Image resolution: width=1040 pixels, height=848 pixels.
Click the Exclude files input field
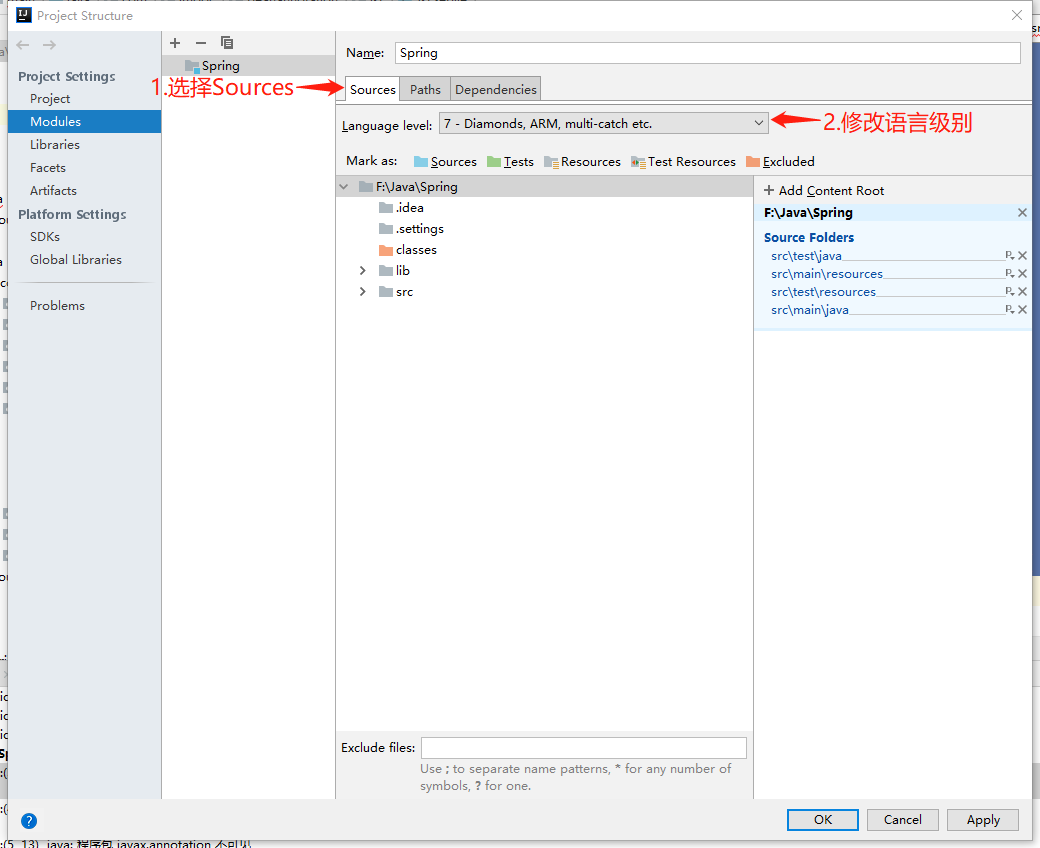[x=584, y=748]
